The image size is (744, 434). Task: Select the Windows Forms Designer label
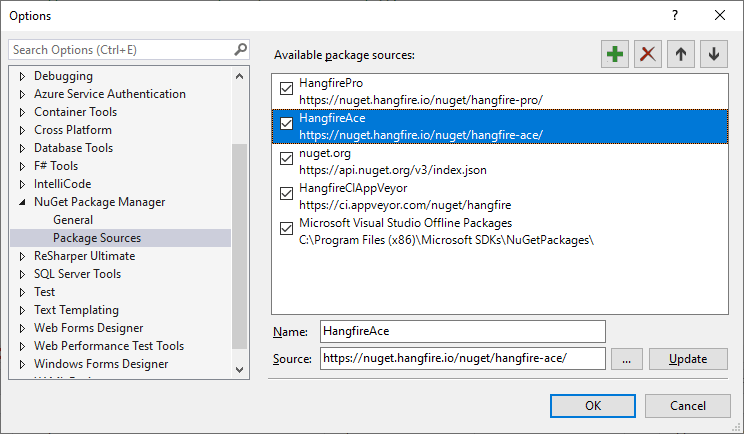tap(101, 364)
